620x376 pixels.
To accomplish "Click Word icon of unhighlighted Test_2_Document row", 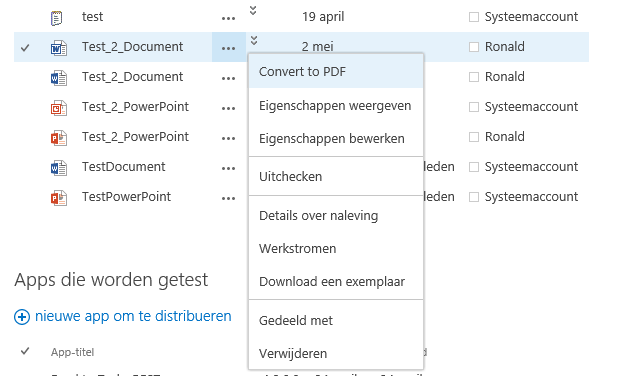I will click(x=59, y=78).
